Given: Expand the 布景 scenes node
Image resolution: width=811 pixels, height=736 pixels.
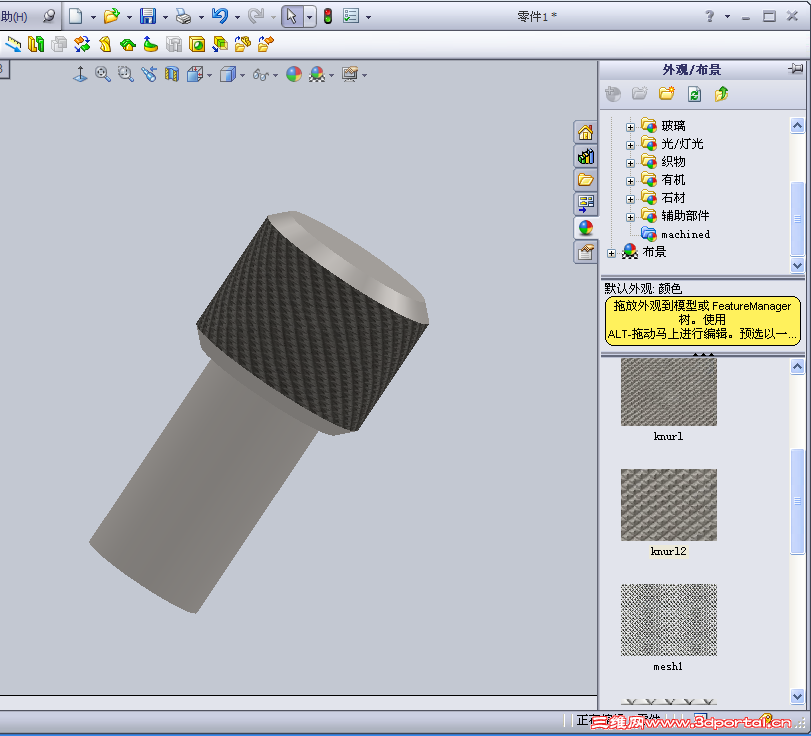Looking at the screenshot, I should click(611, 253).
